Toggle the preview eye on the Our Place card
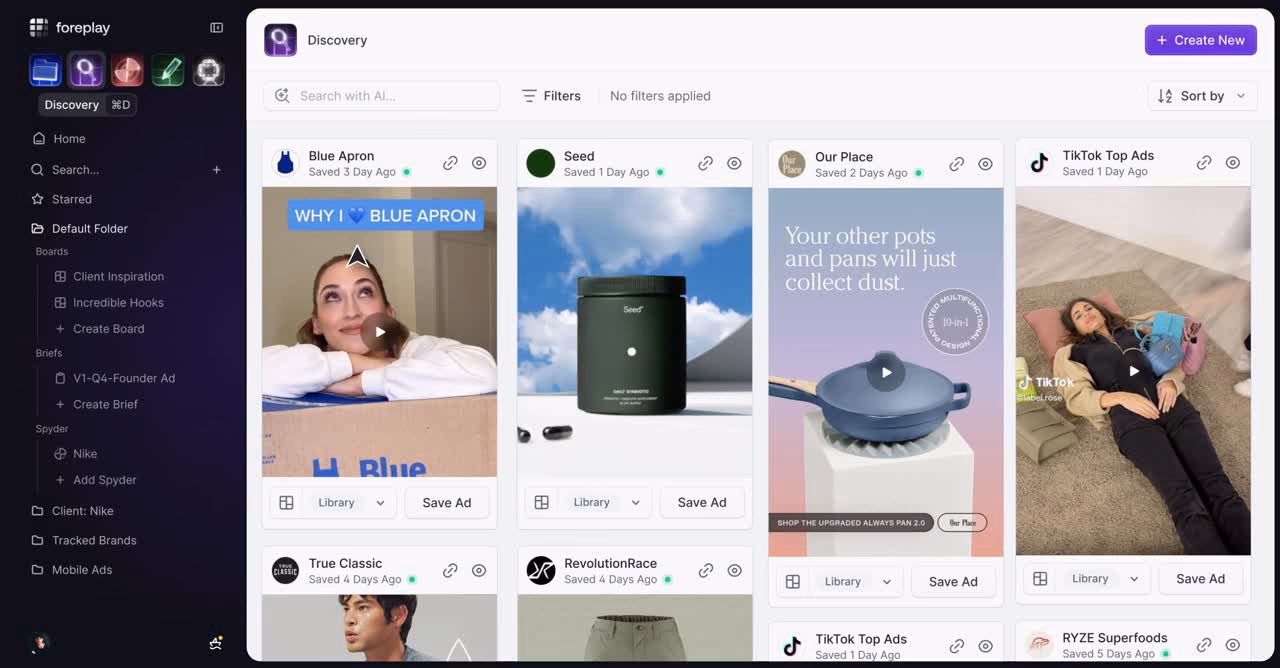 click(x=986, y=163)
